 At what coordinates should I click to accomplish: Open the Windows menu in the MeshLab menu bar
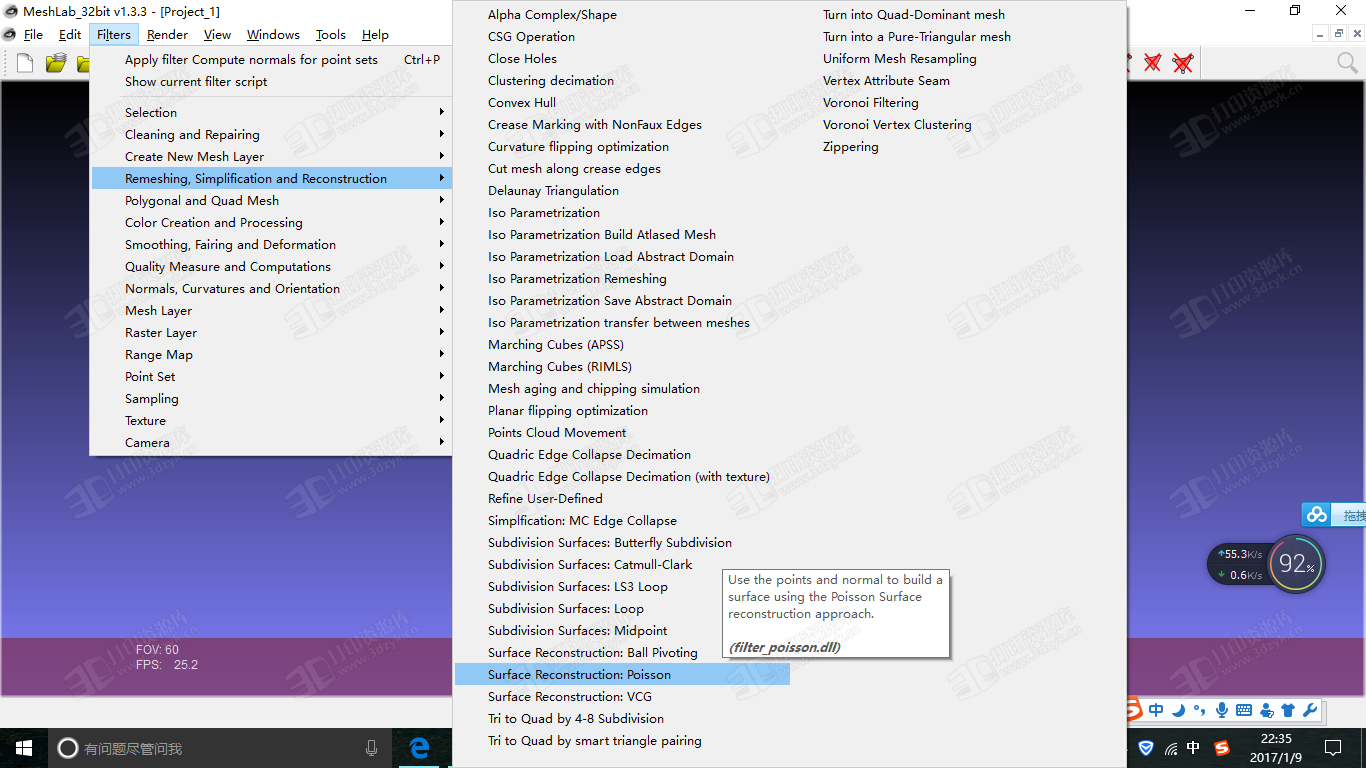point(273,34)
